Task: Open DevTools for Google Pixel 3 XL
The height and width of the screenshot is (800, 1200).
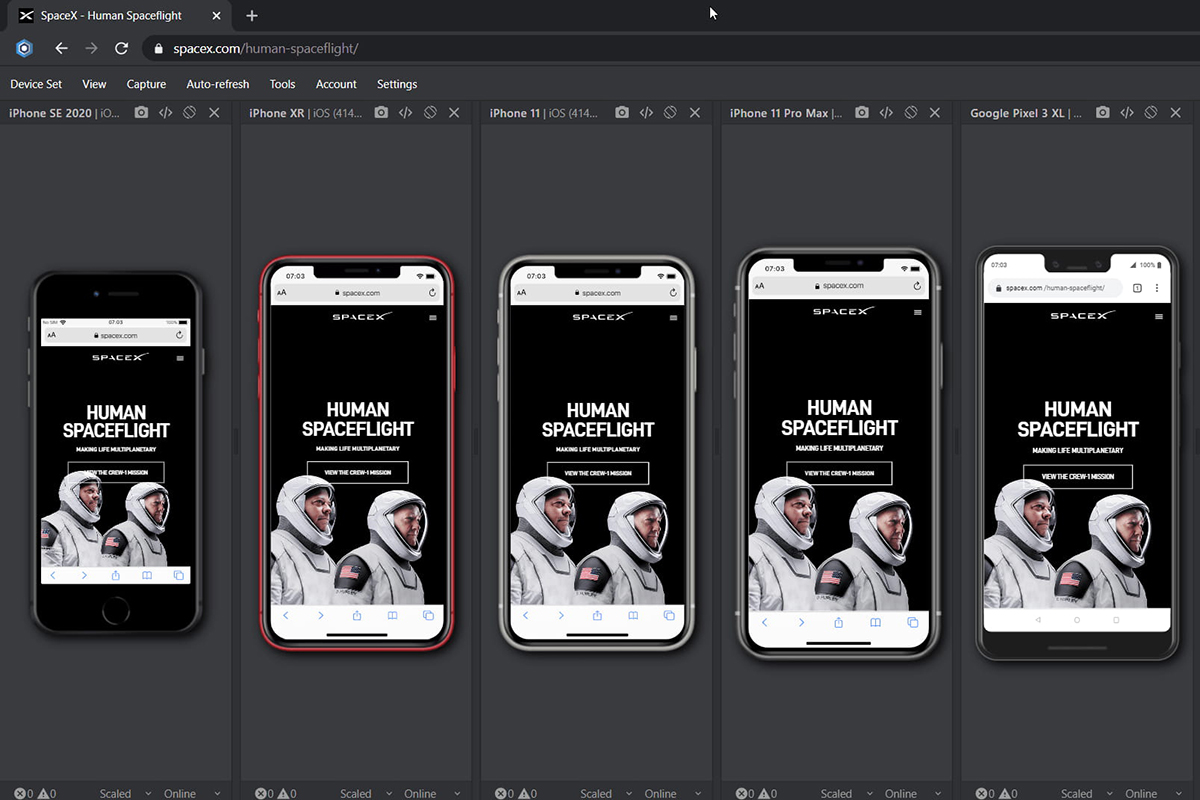Action: (1127, 113)
